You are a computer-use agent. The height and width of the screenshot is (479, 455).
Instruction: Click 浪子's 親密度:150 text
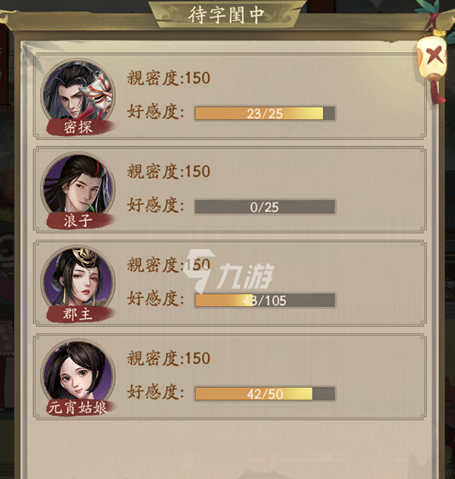click(x=169, y=172)
